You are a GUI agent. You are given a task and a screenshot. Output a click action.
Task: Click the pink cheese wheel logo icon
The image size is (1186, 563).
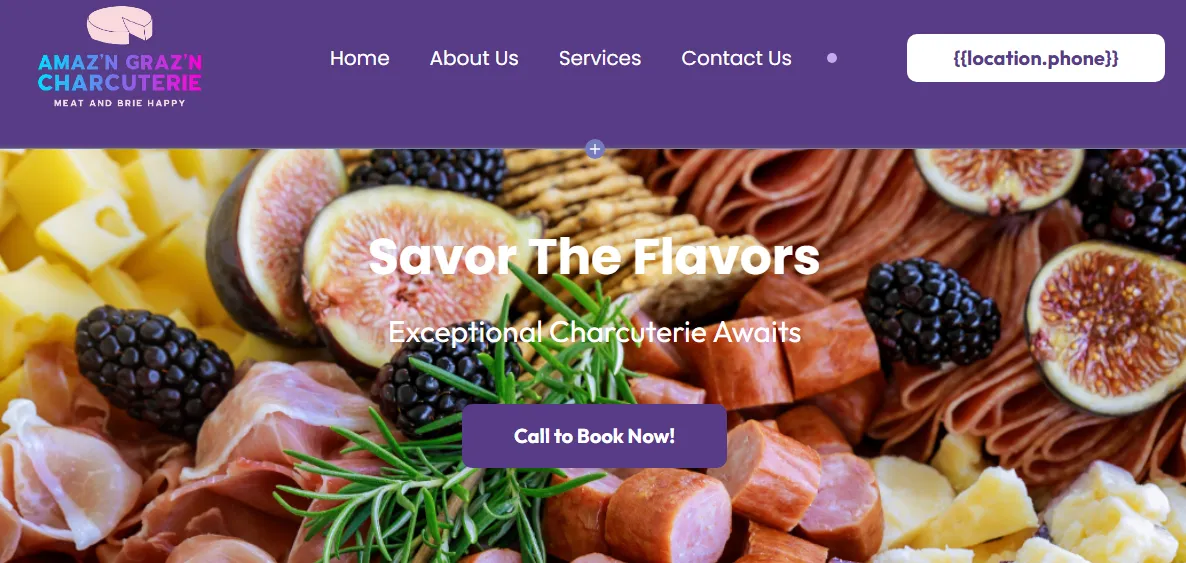(x=120, y=25)
